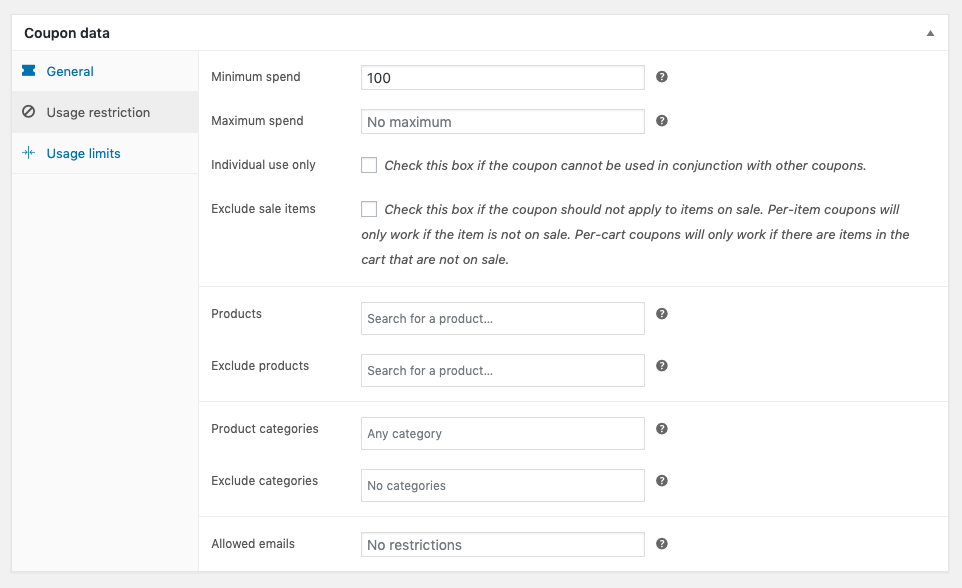Click the Minimum spend input field
Image resolution: width=962 pixels, height=588 pixels.
click(x=502, y=78)
